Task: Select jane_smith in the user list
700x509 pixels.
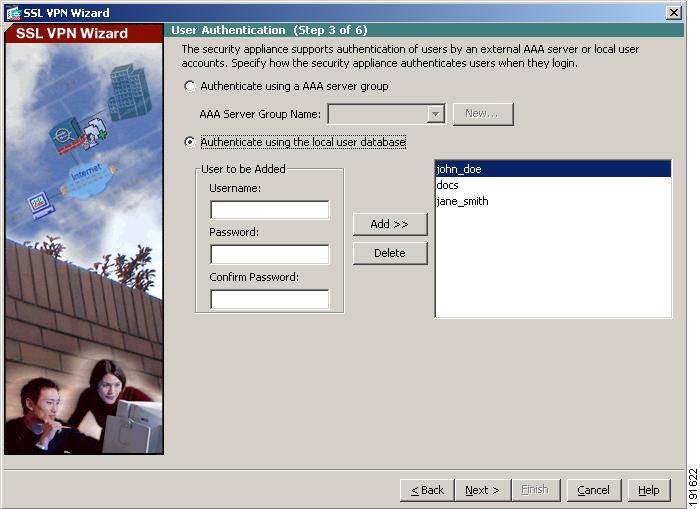Action: click(x=553, y=201)
